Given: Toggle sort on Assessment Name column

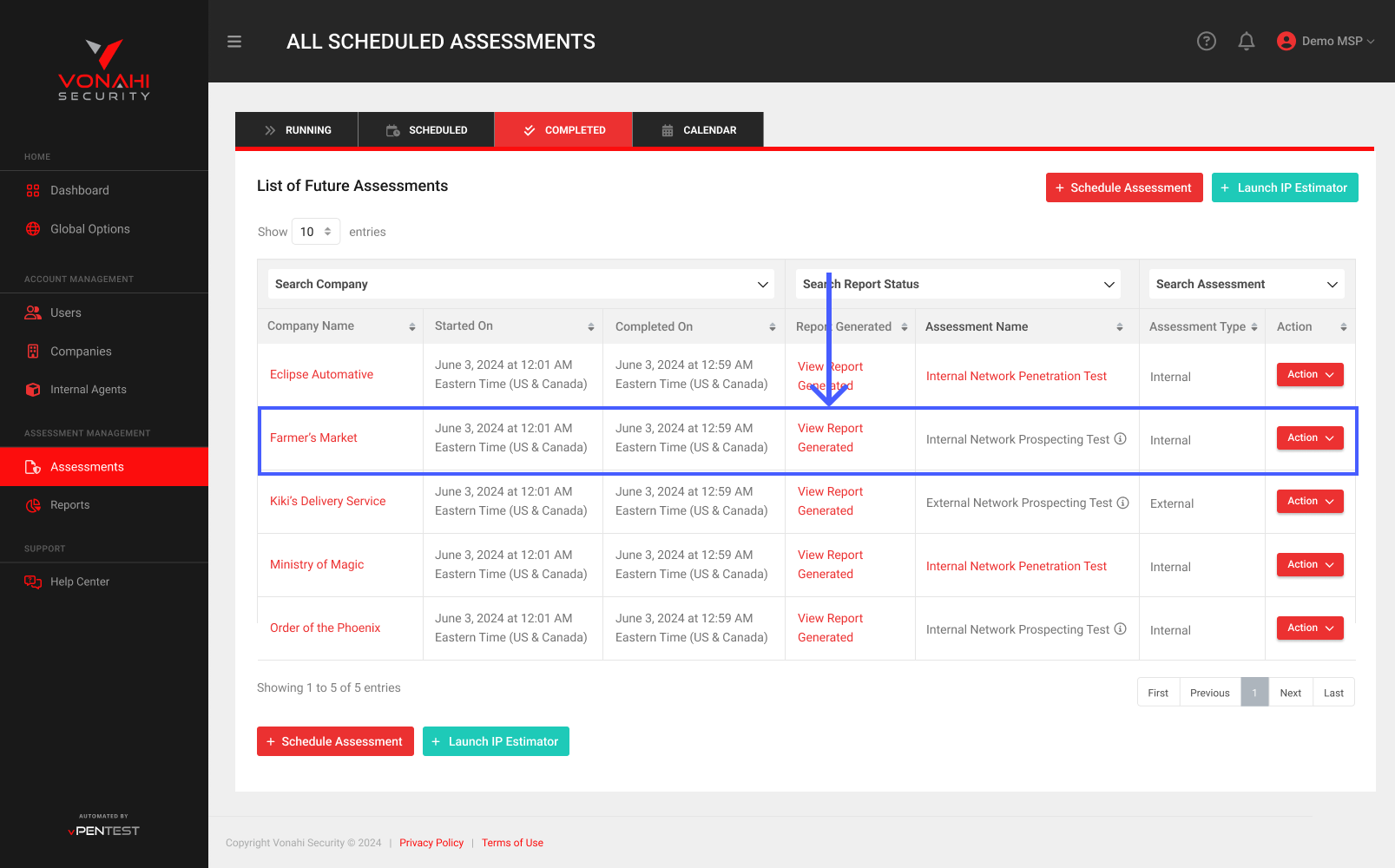Looking at the screenshot, I should coord(1119,327).
